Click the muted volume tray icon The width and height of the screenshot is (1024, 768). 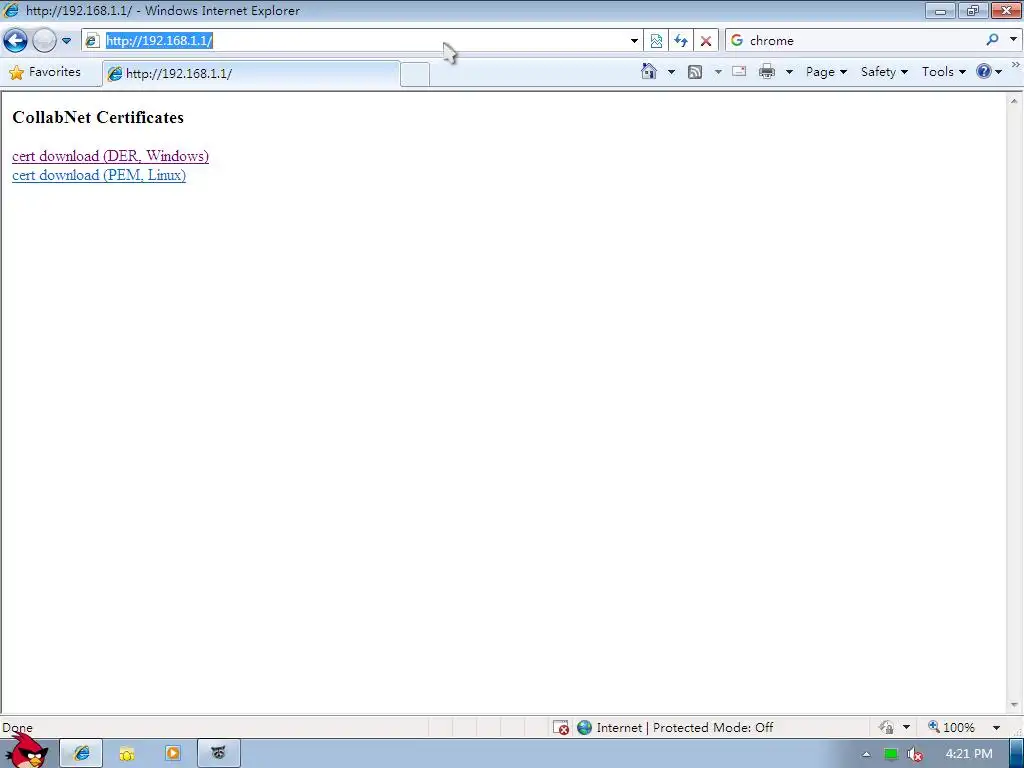915,754
